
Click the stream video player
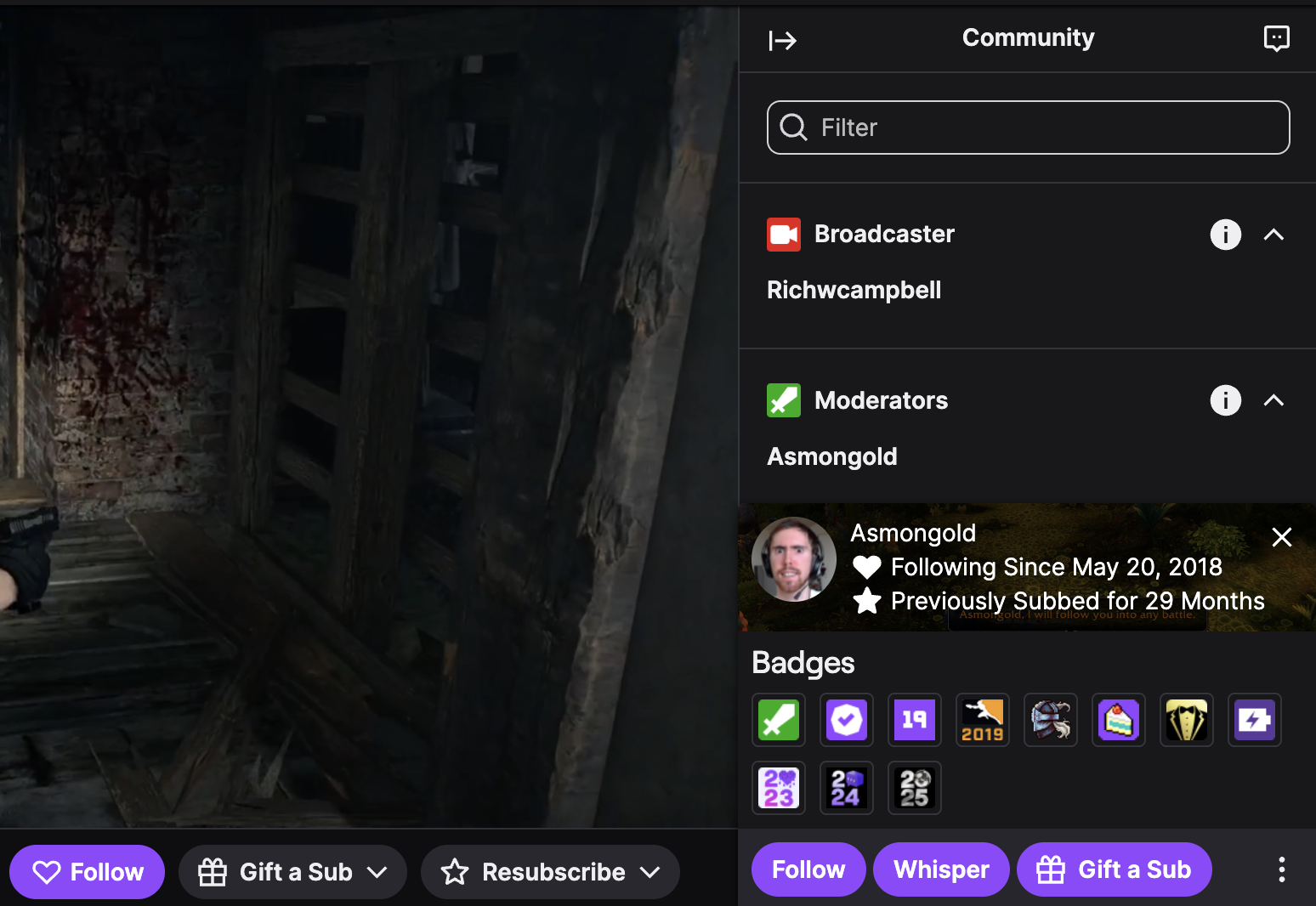pyautogui.click(x=369, y=416)
